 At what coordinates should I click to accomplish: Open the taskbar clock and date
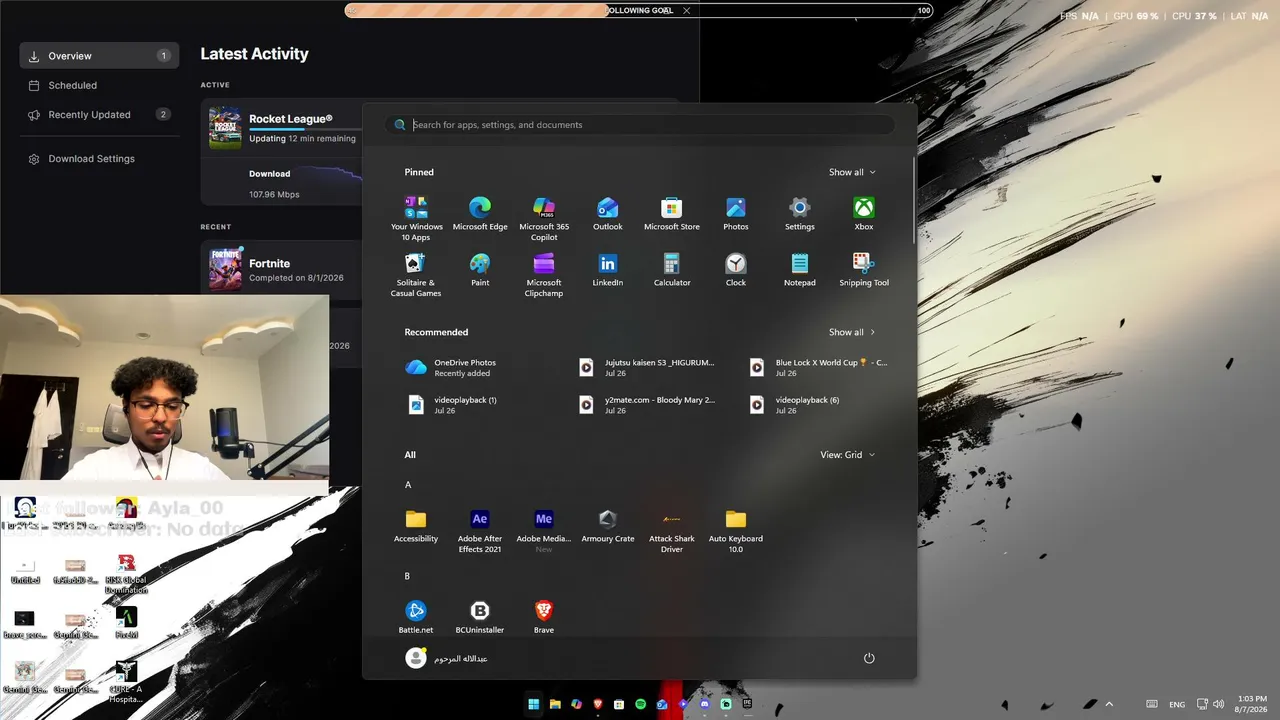coord(1252,704)
